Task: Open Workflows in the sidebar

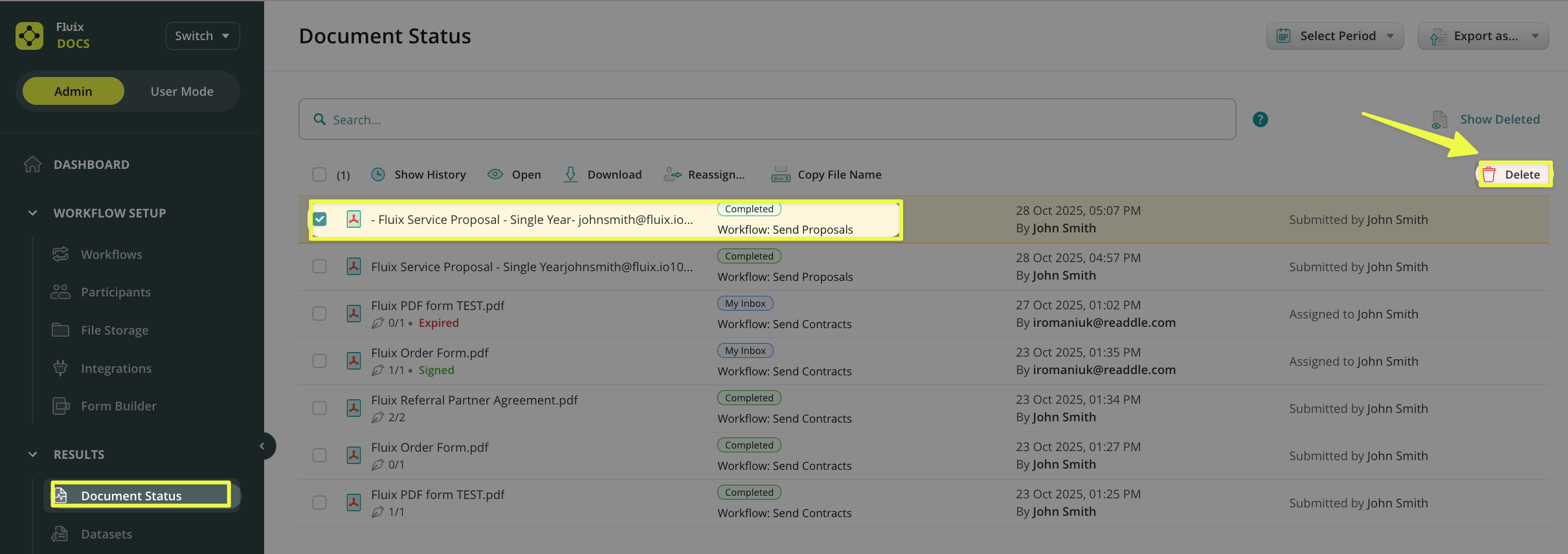Action: tap(111, 254)
